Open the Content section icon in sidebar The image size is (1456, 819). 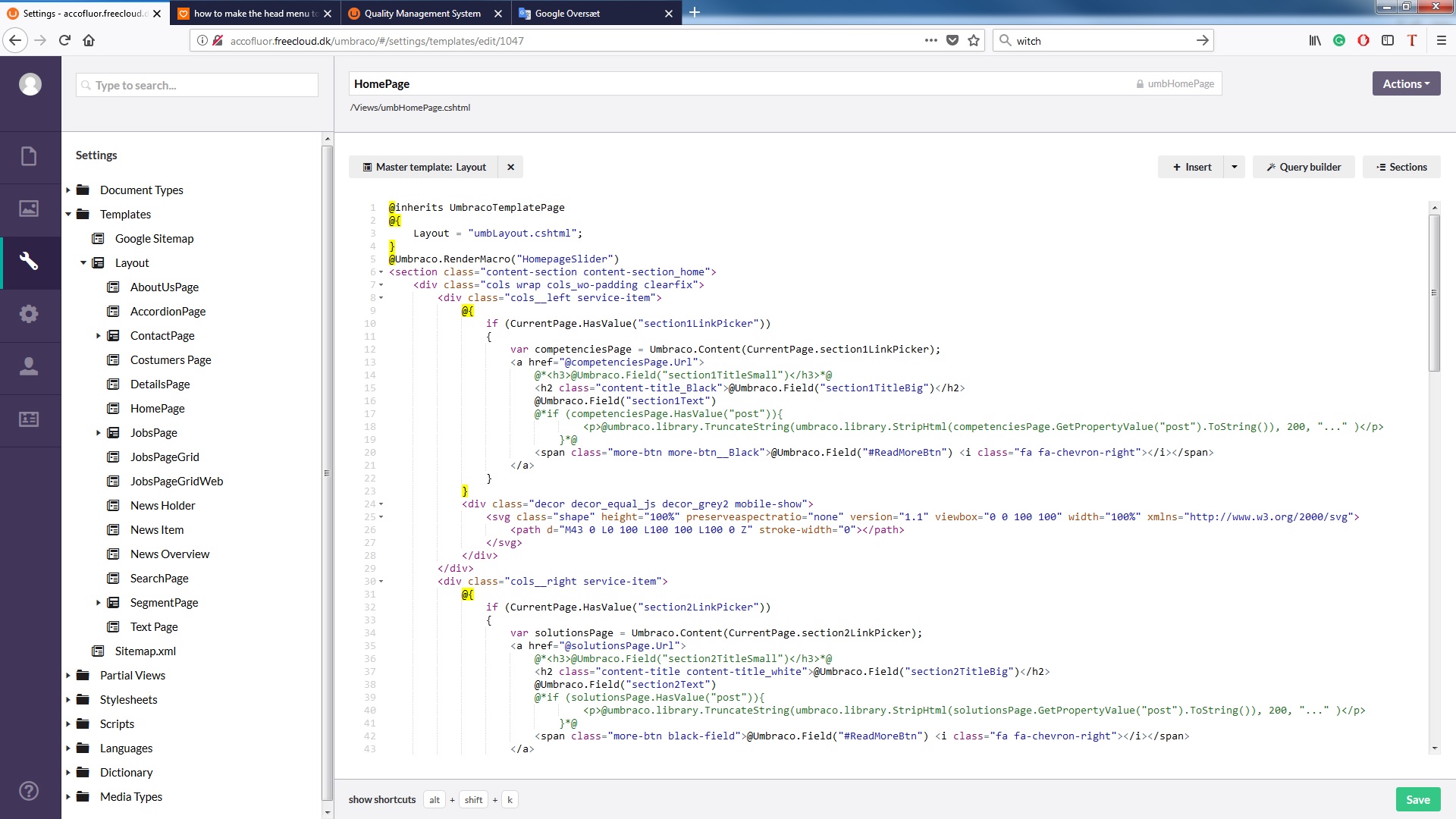click(29, 156)
